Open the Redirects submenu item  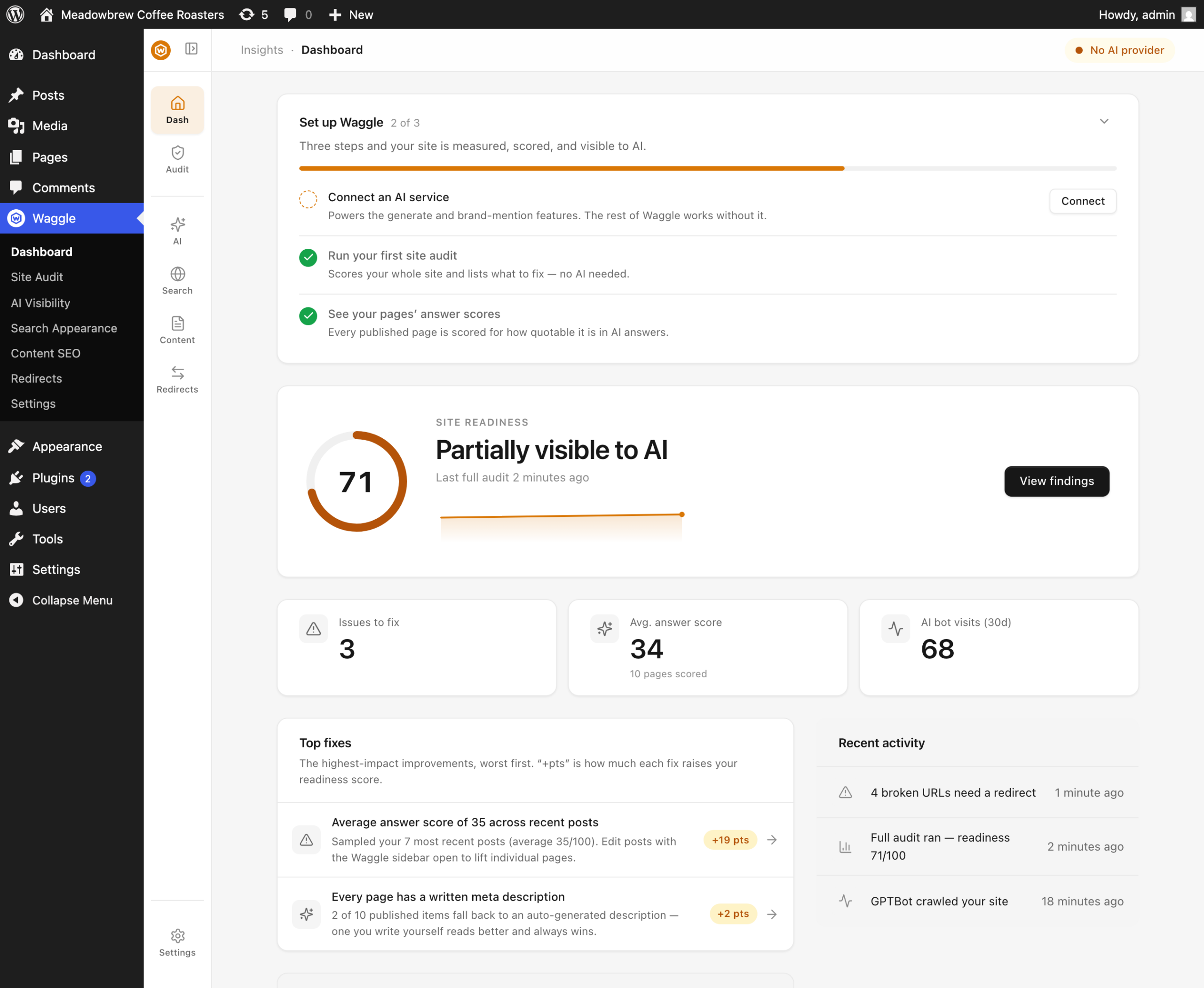[x=36, y=379]
